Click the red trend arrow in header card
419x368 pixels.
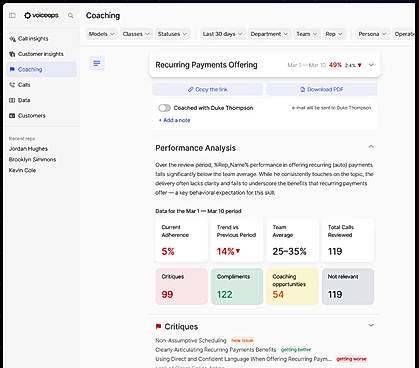tap(359, 65)
